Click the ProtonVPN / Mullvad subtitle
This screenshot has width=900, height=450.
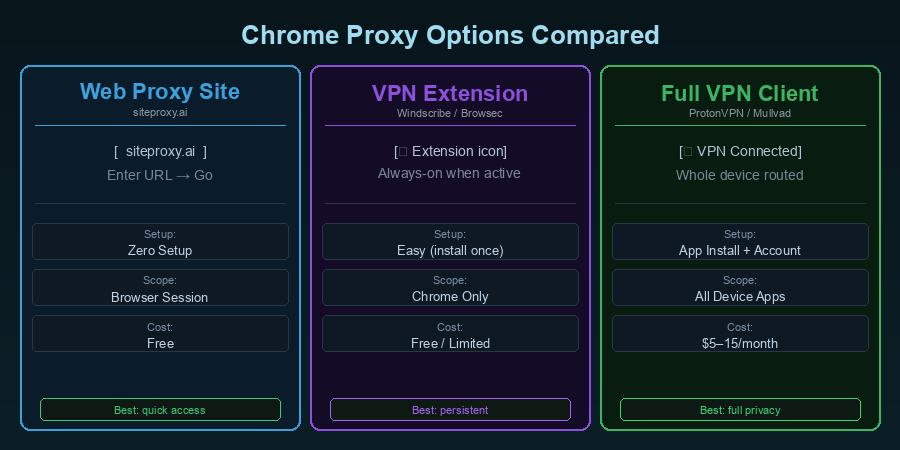pyautogui.click(x=740, y=114)
